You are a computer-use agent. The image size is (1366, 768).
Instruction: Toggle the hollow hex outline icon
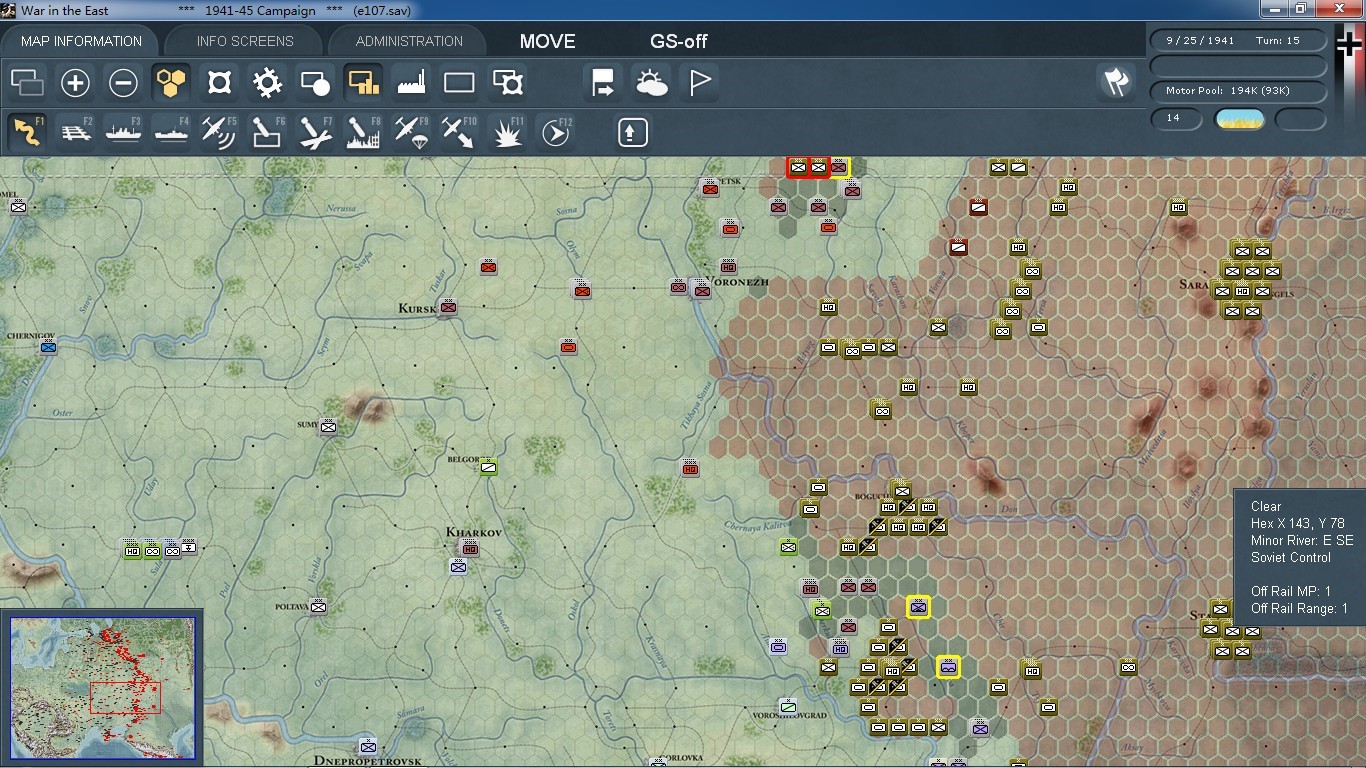click(219, 82)
